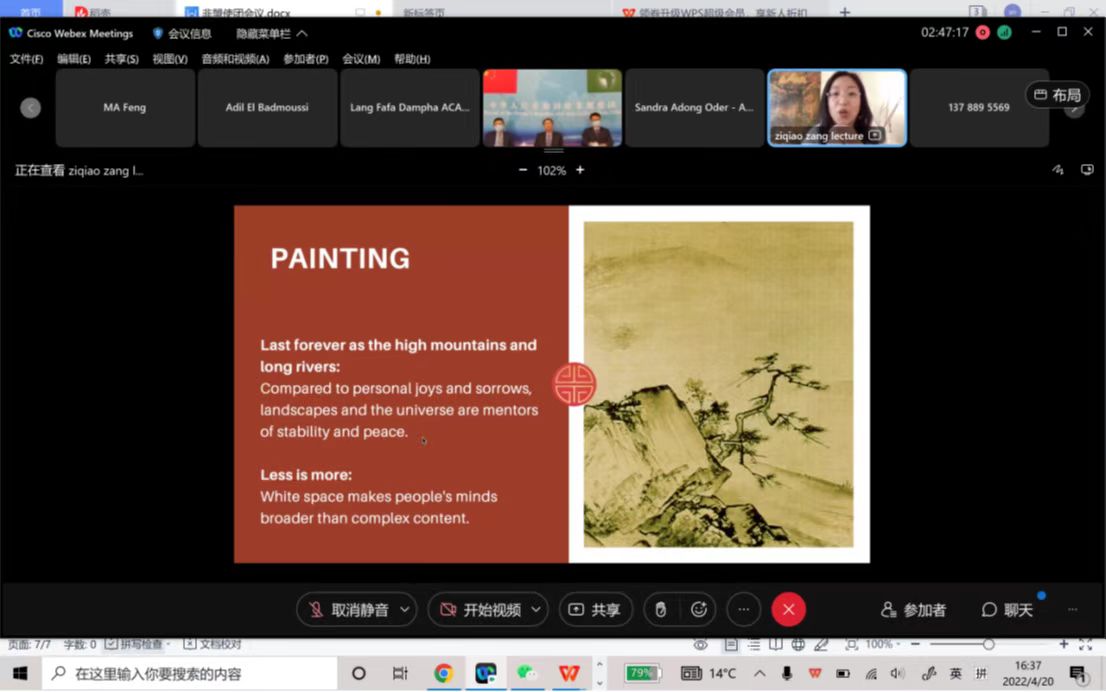Click the red leave meeting button
Screen dimensions: 1106x692
pos(788,609)
